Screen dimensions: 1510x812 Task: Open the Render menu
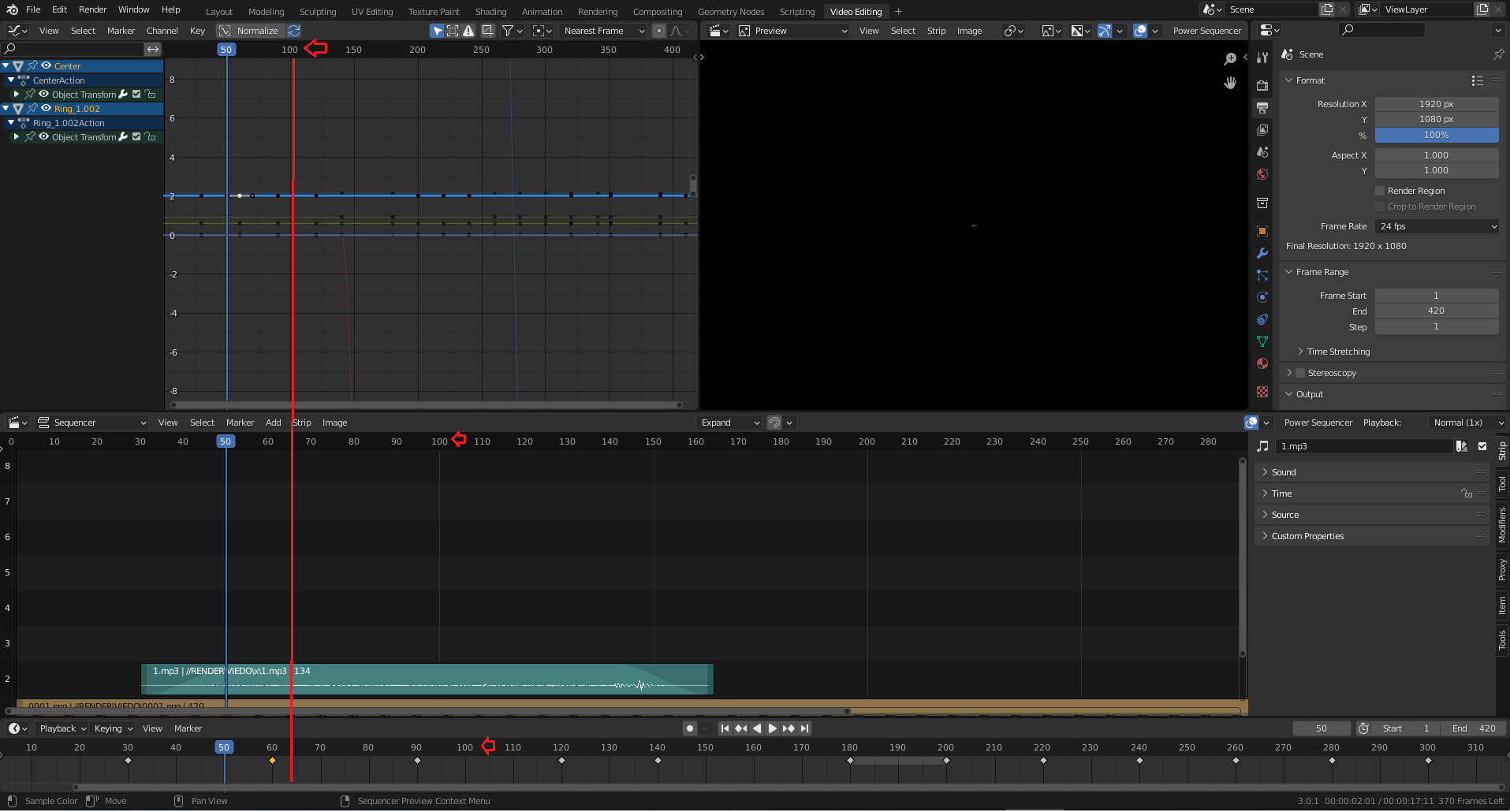(x=92, y=9)
